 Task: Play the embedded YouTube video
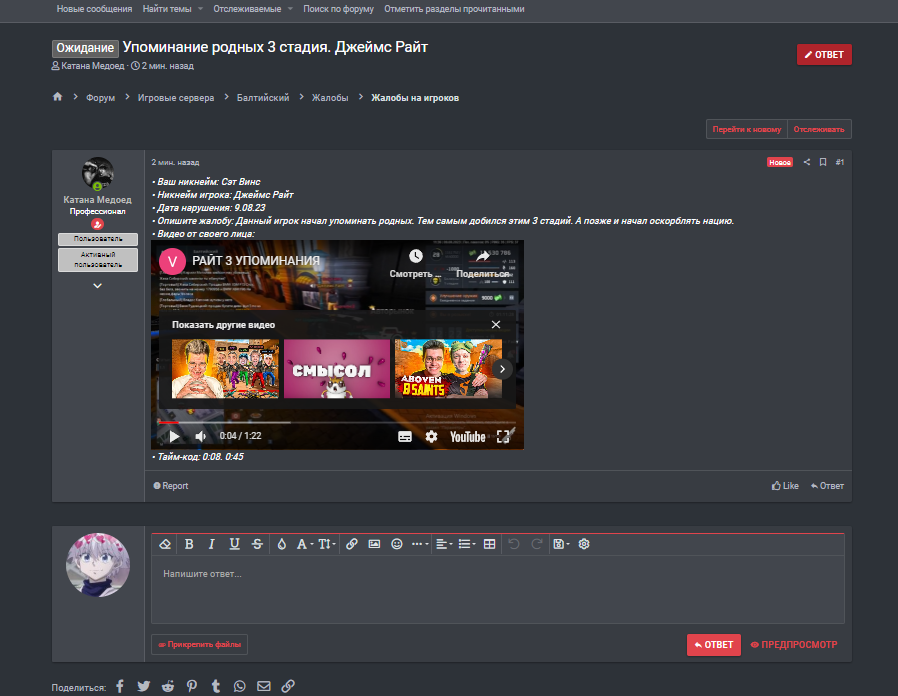pyautogui.click(x=174, y=436)
